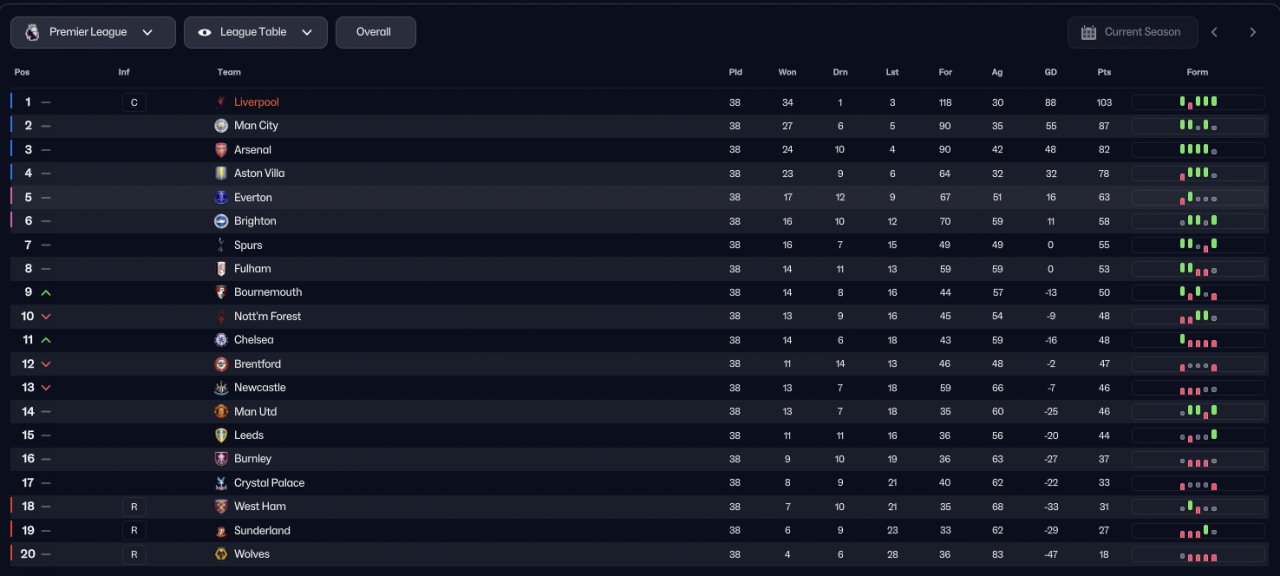The image size is (1280, 576).
Task: Click the Overall filter button
Action: click(375, 32)
